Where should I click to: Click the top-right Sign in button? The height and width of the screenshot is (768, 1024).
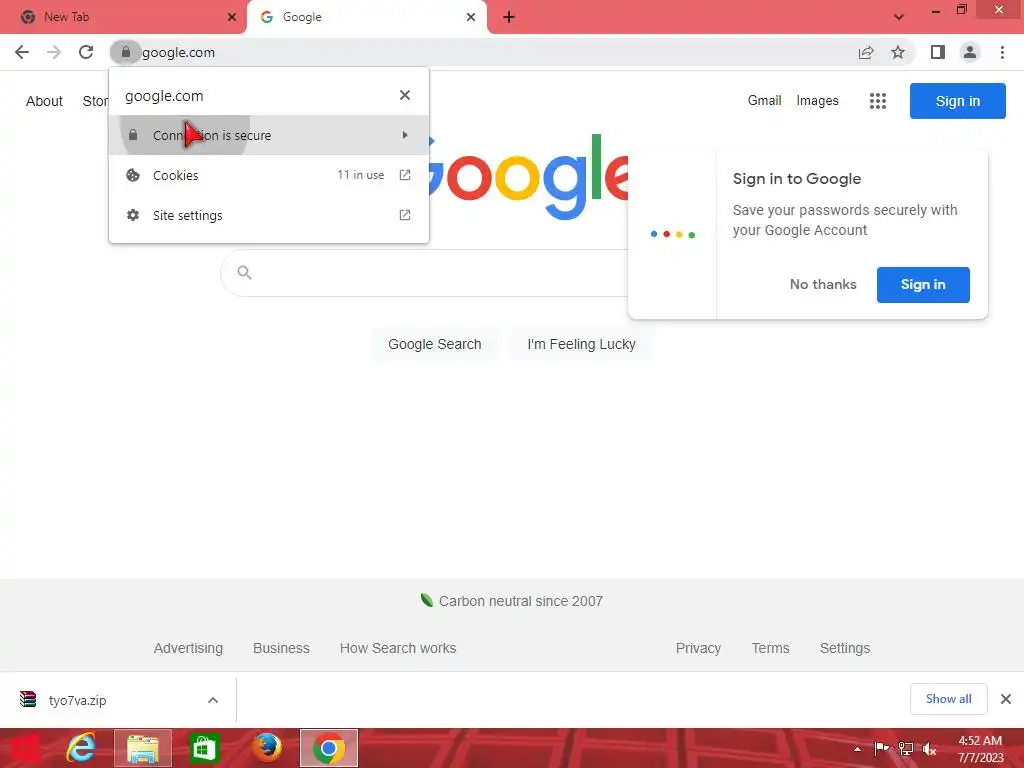[957, 101]
